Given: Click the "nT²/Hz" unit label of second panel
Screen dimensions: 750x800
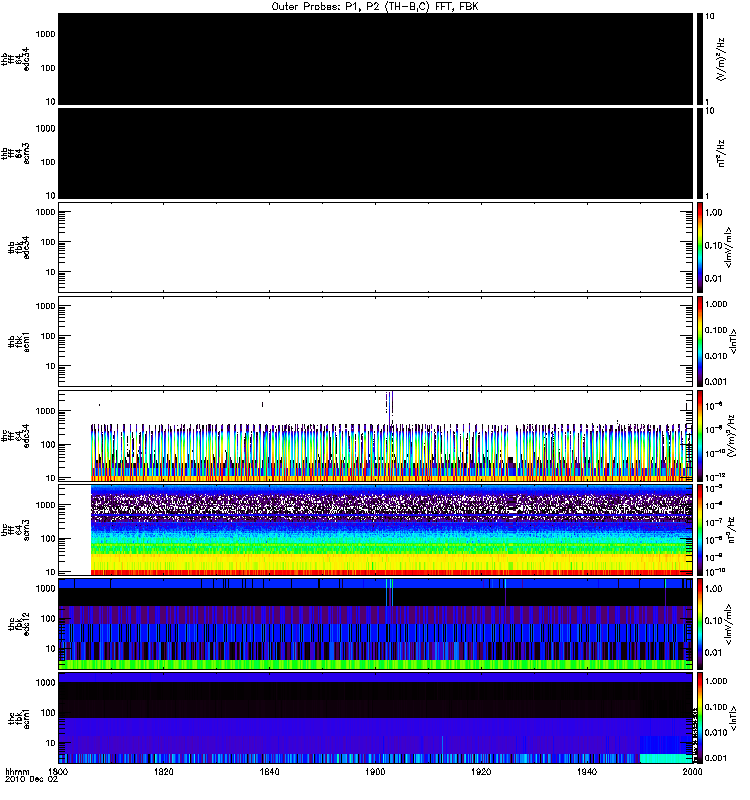Looking at the screenshot, I should tap(720, 153).
